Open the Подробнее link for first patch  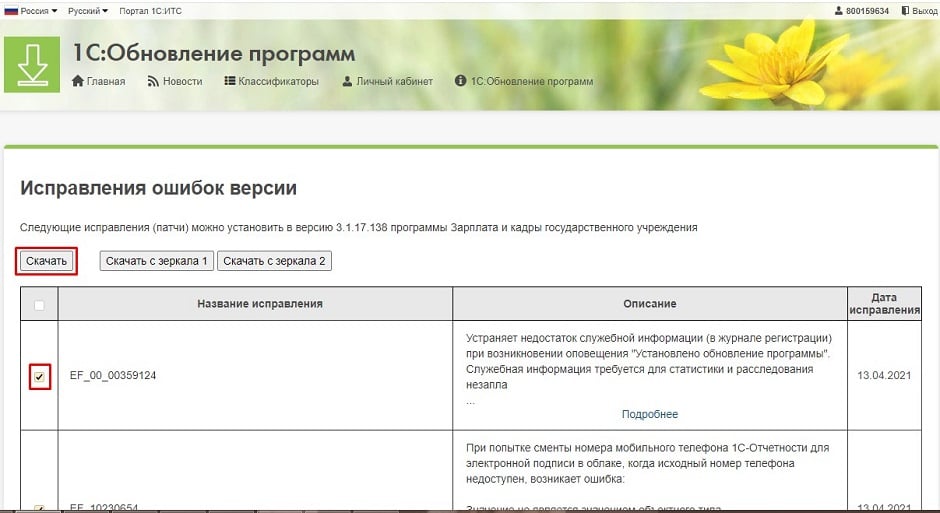(649, 414)
